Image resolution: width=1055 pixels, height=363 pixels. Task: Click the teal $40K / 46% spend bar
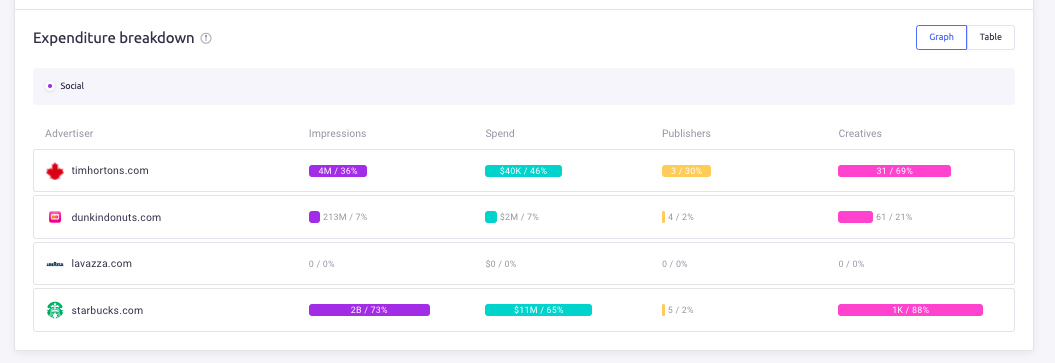click(x=523, y=171)
